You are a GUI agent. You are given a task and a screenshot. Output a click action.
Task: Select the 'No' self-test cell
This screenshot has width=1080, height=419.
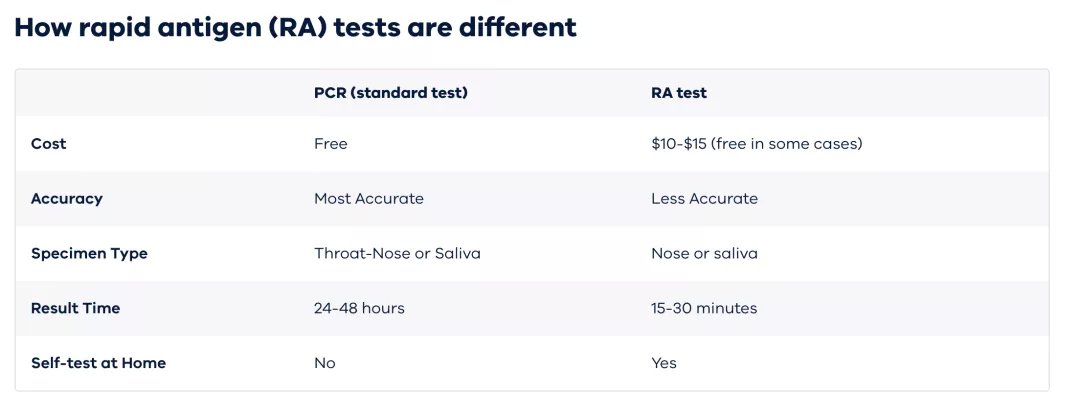[x=324, y=362]
